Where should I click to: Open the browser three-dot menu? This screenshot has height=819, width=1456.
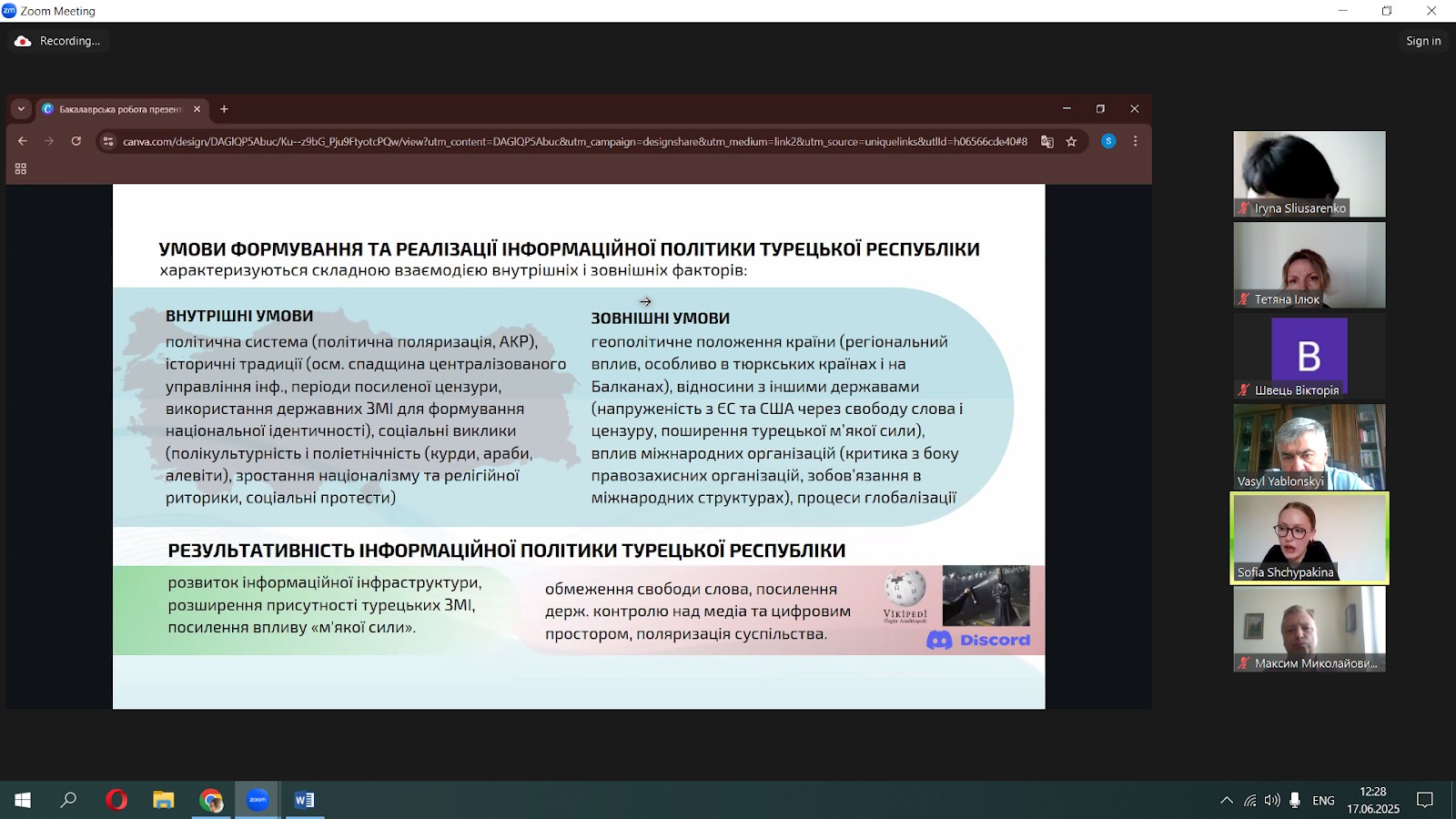pyautogui.click(x=1135, y=141)
